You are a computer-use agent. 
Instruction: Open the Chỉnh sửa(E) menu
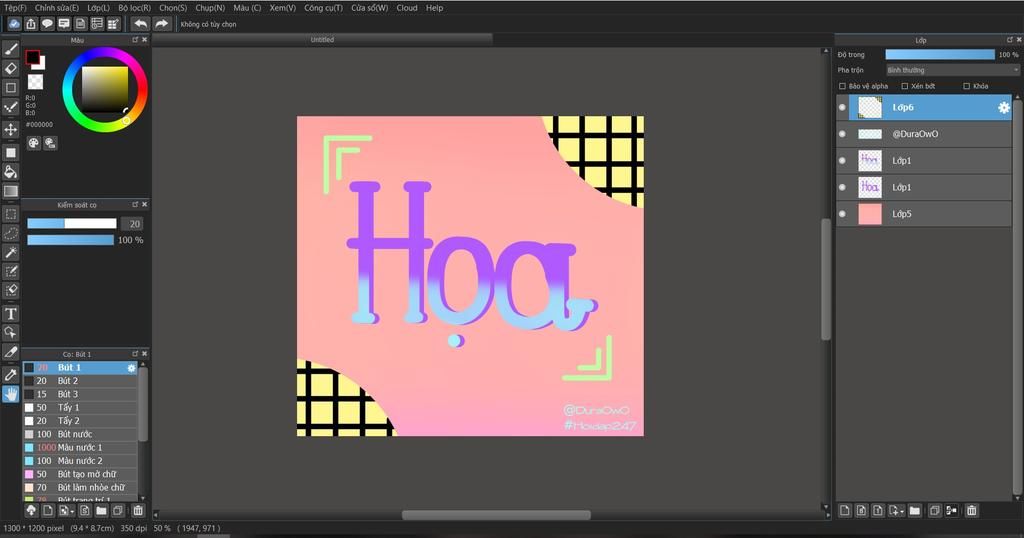(57, 8)
